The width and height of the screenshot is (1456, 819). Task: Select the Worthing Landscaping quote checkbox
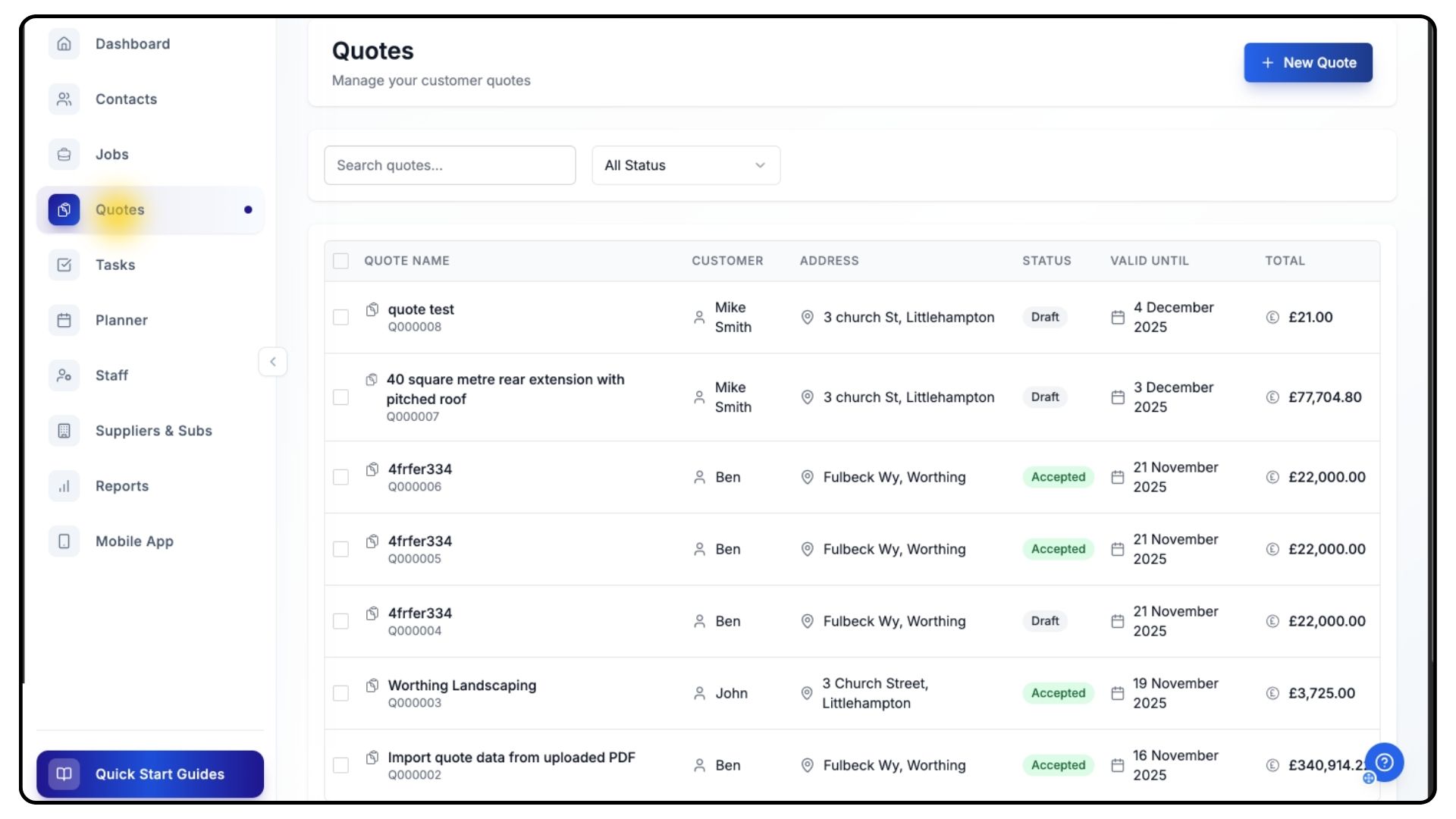(341, 693)
